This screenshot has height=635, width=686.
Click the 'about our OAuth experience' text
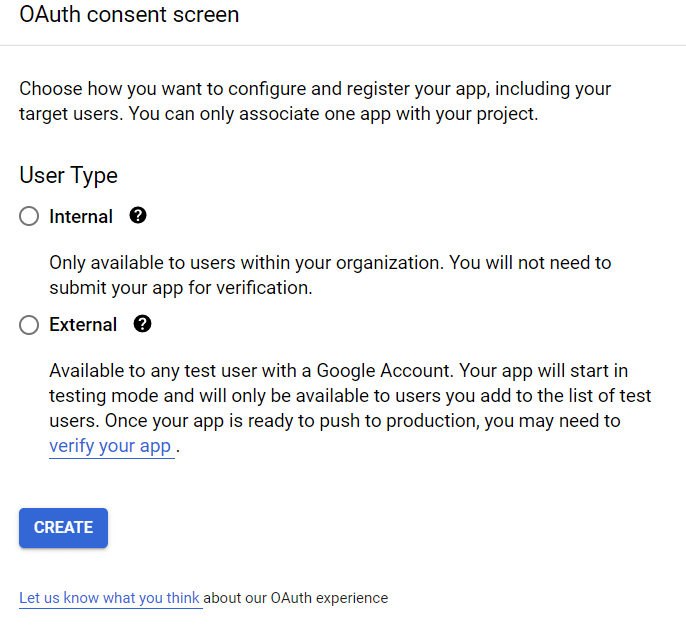tap(296, 598)
